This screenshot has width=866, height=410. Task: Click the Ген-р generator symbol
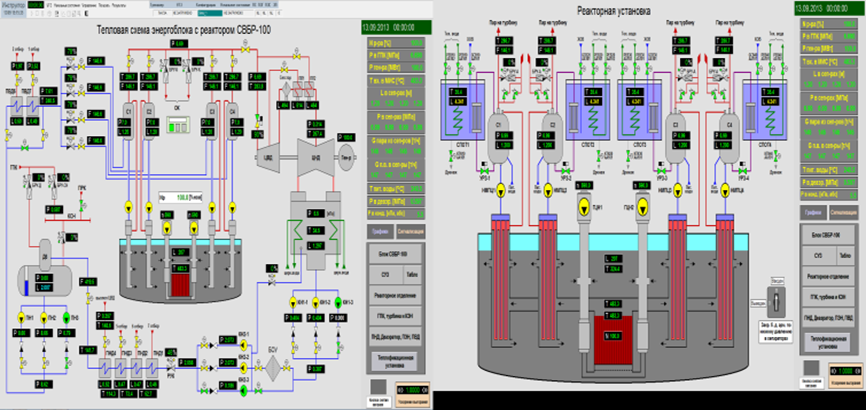[x=348, y=151]
